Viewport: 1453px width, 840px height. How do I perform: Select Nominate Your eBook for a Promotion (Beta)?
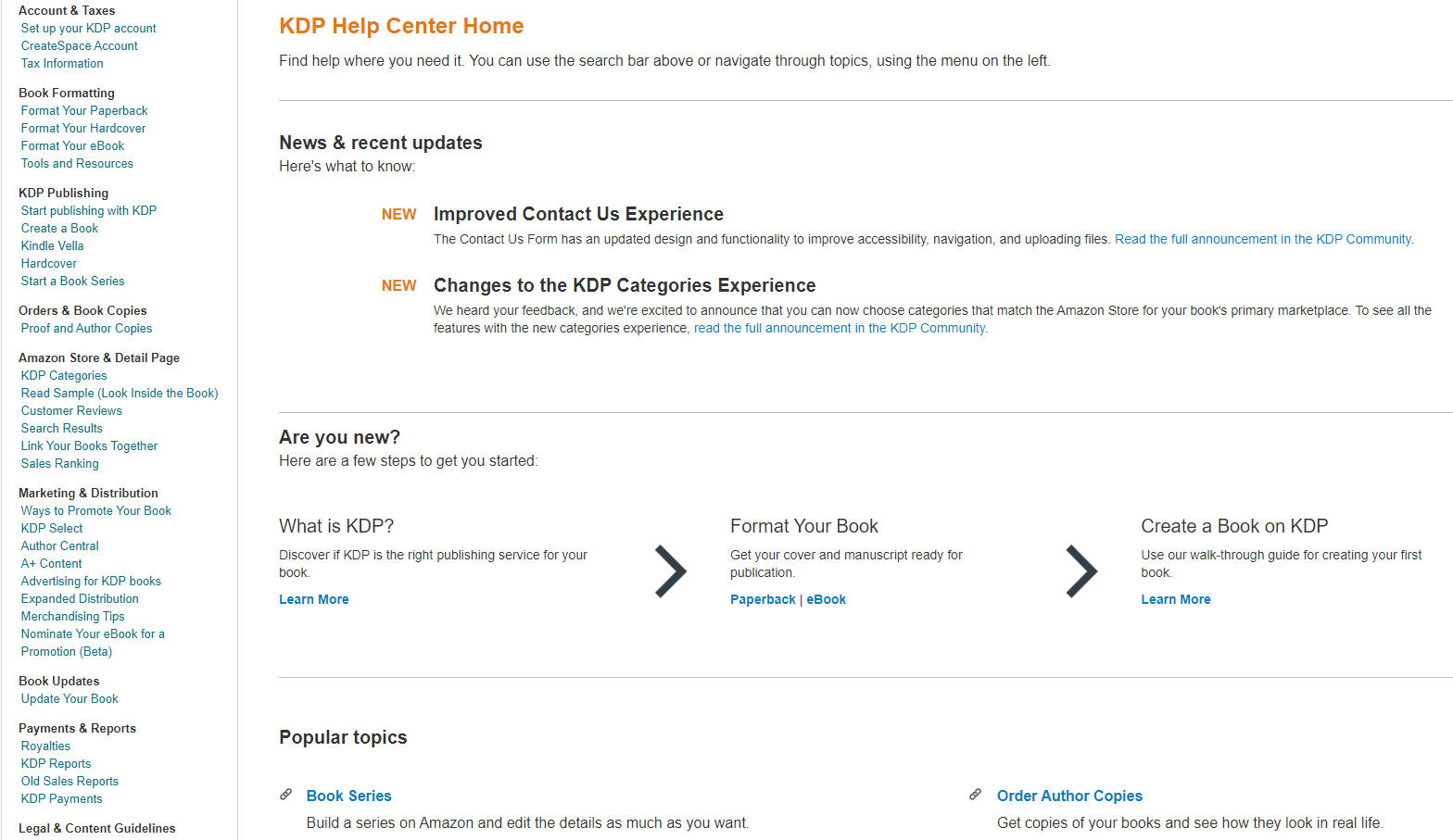pyautogui.click(x=93, y=642)
